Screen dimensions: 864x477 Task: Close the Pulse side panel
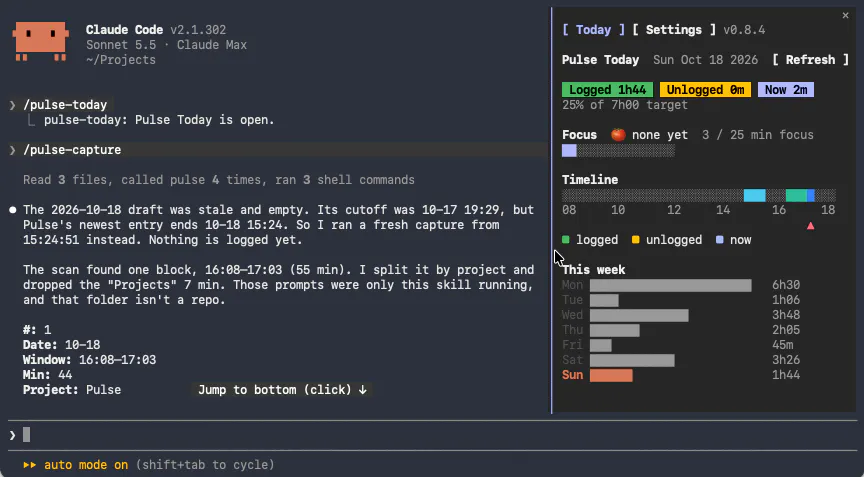pos(845,15)
